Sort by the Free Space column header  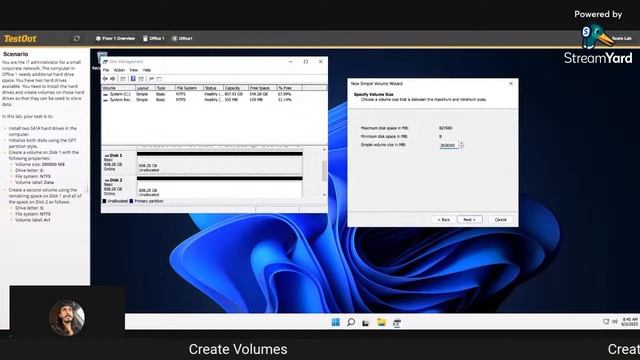click(x=262, y=88)
